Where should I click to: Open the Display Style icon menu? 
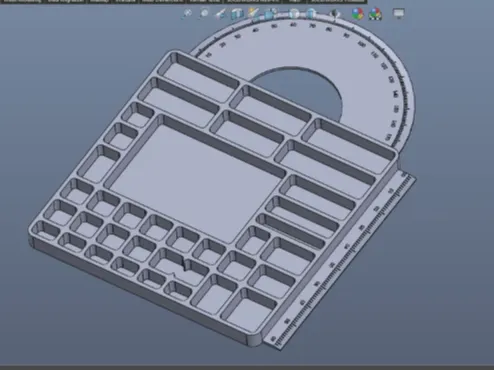[x=294, y=14]
